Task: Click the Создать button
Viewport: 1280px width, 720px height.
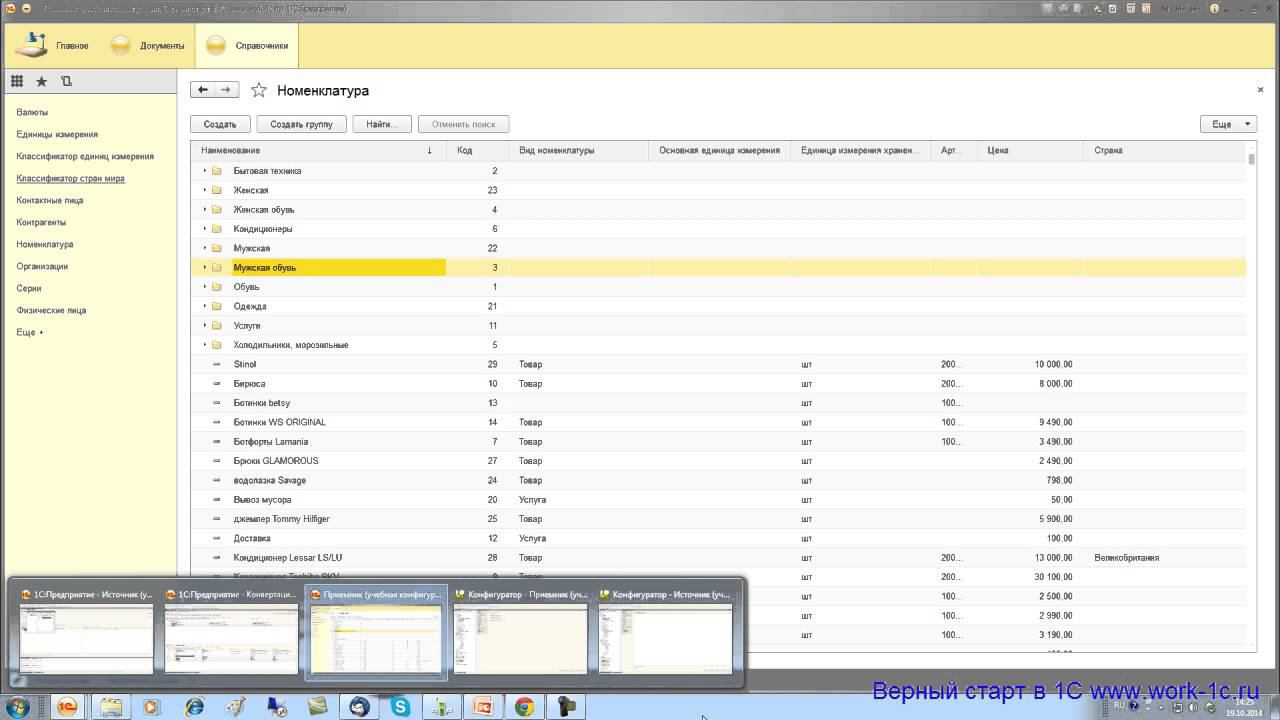Action: (220, 124)
